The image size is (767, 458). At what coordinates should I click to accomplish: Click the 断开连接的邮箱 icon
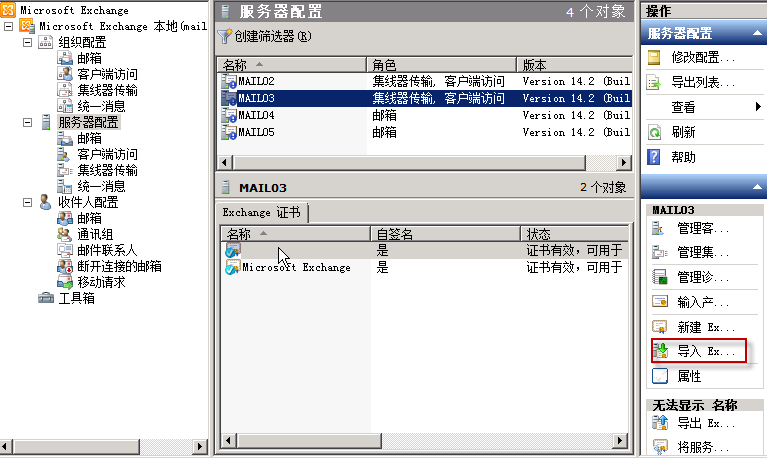(65, 266)
